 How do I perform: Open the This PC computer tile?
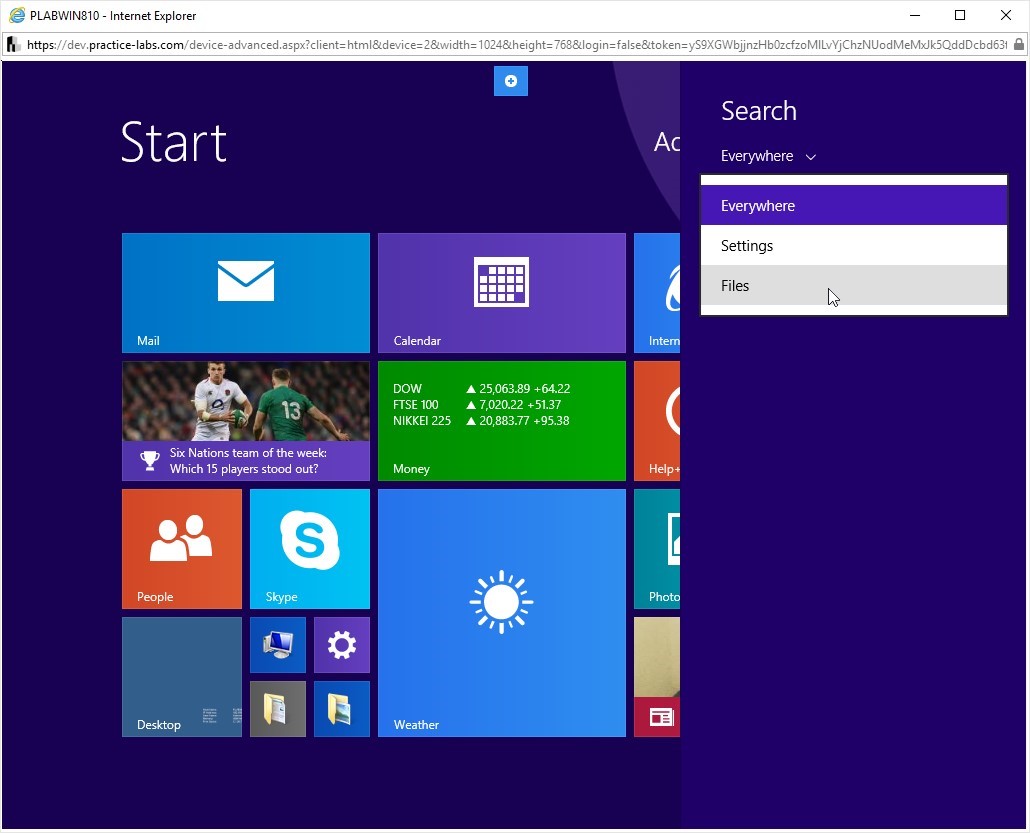(278, 645)
